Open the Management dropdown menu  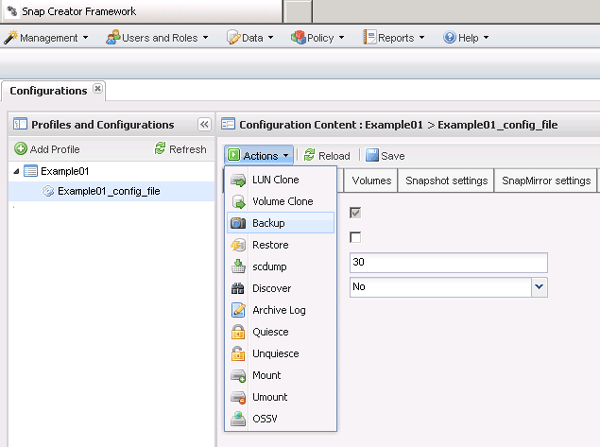[46, 38]
